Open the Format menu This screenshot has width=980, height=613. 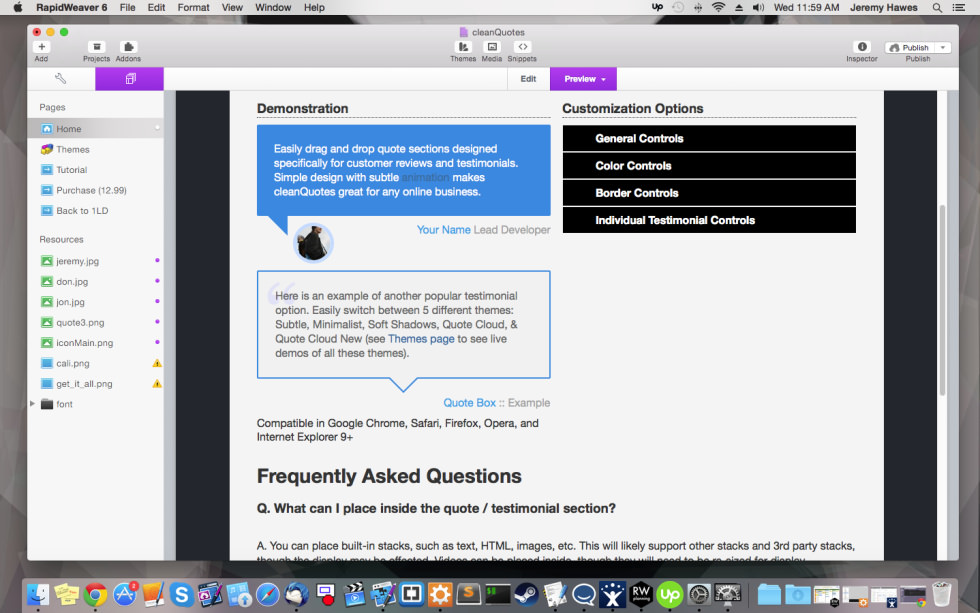click(x=193, y=7)
